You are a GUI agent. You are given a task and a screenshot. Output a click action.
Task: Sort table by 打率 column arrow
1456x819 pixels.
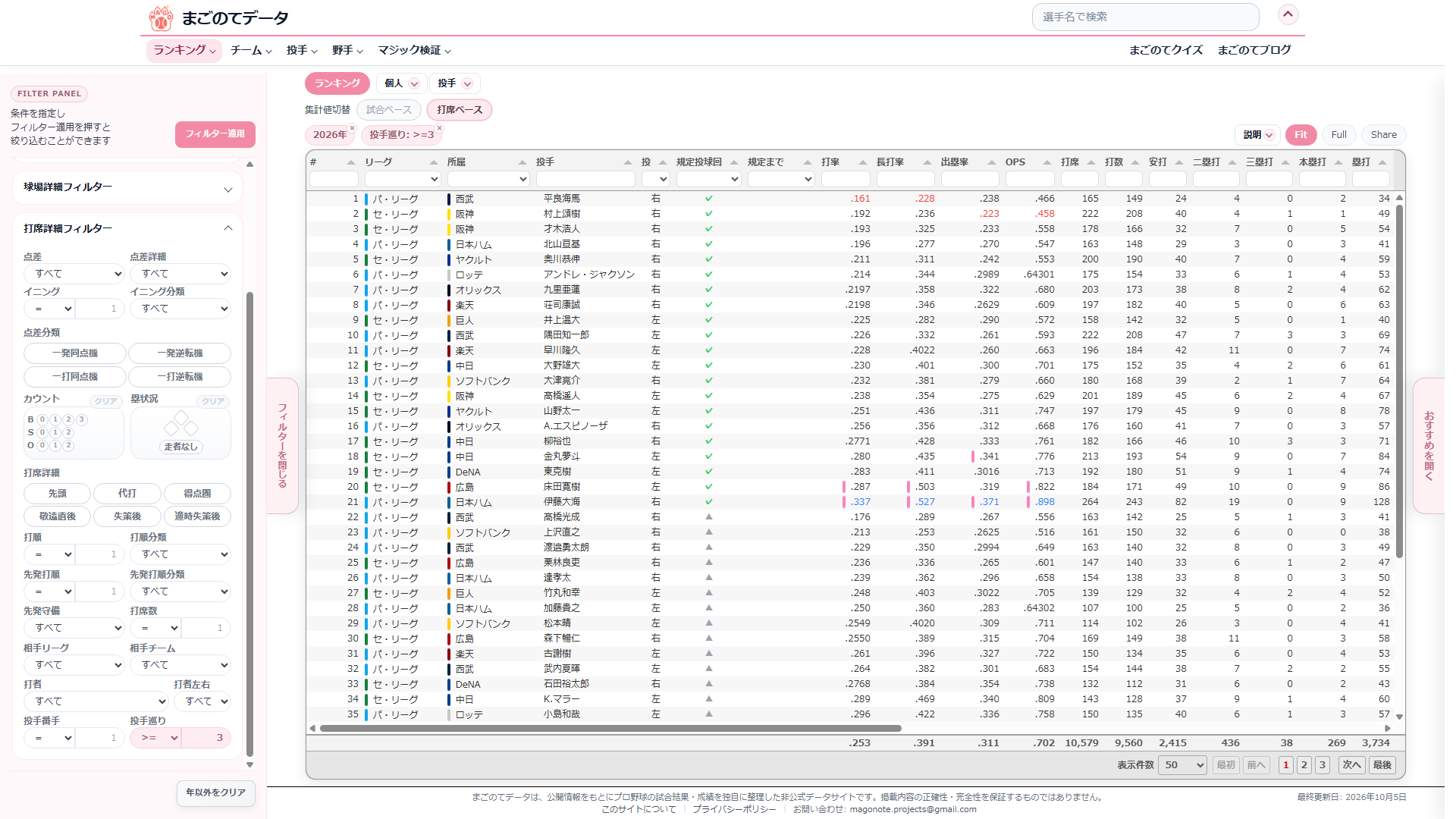pos(863,162)
